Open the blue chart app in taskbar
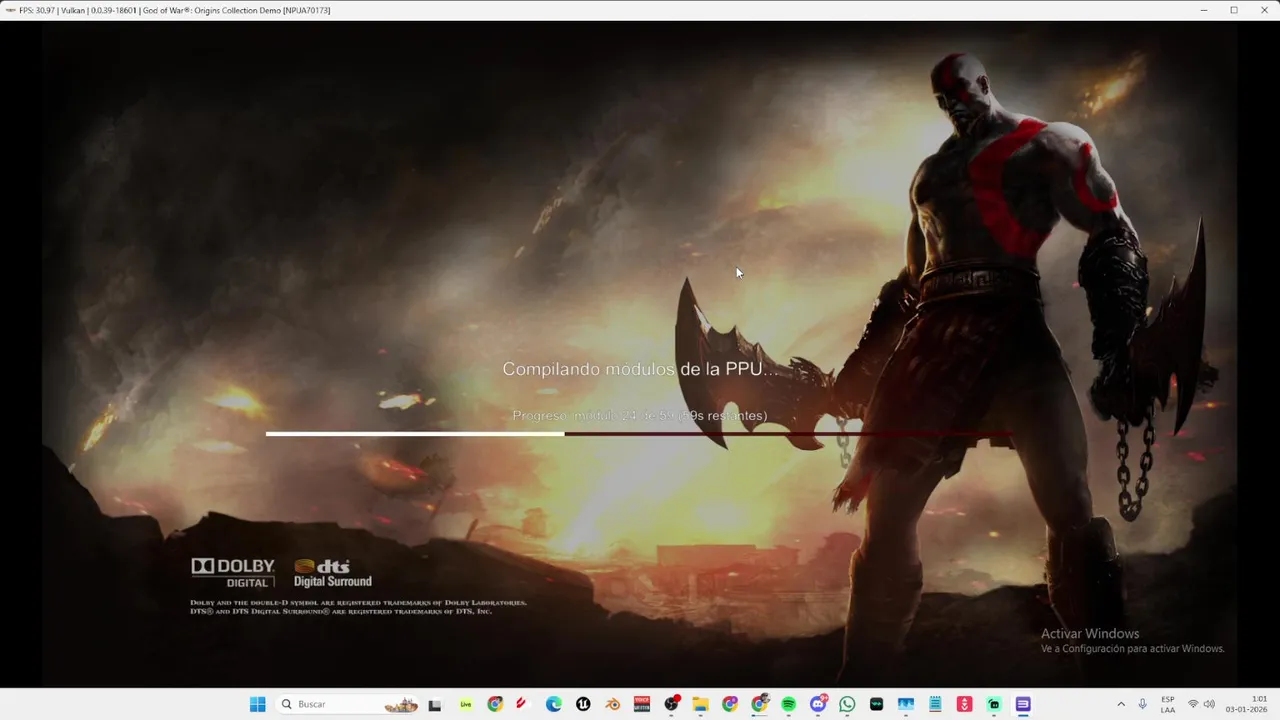Image resolution: width=1280 pixels, height=720 pixels. pos(906,704)
